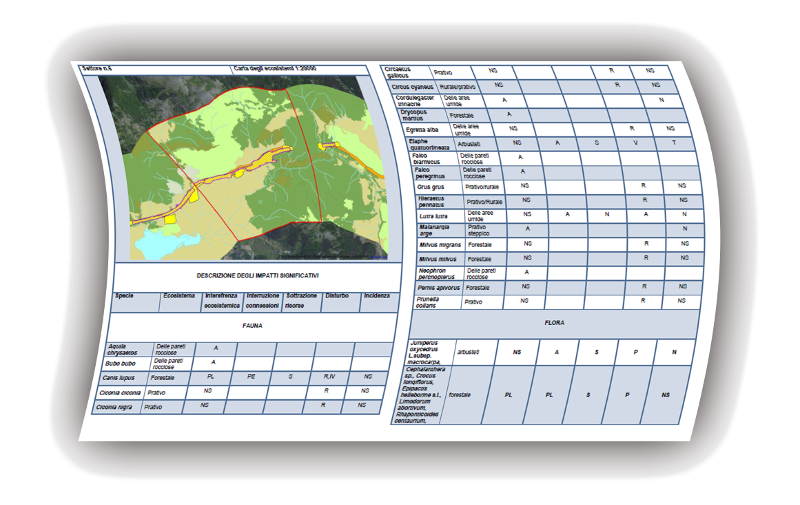Screen dimensions: 800x505
Task: Click the 'FAUNA' section heading
Action: tap(252, 325)
